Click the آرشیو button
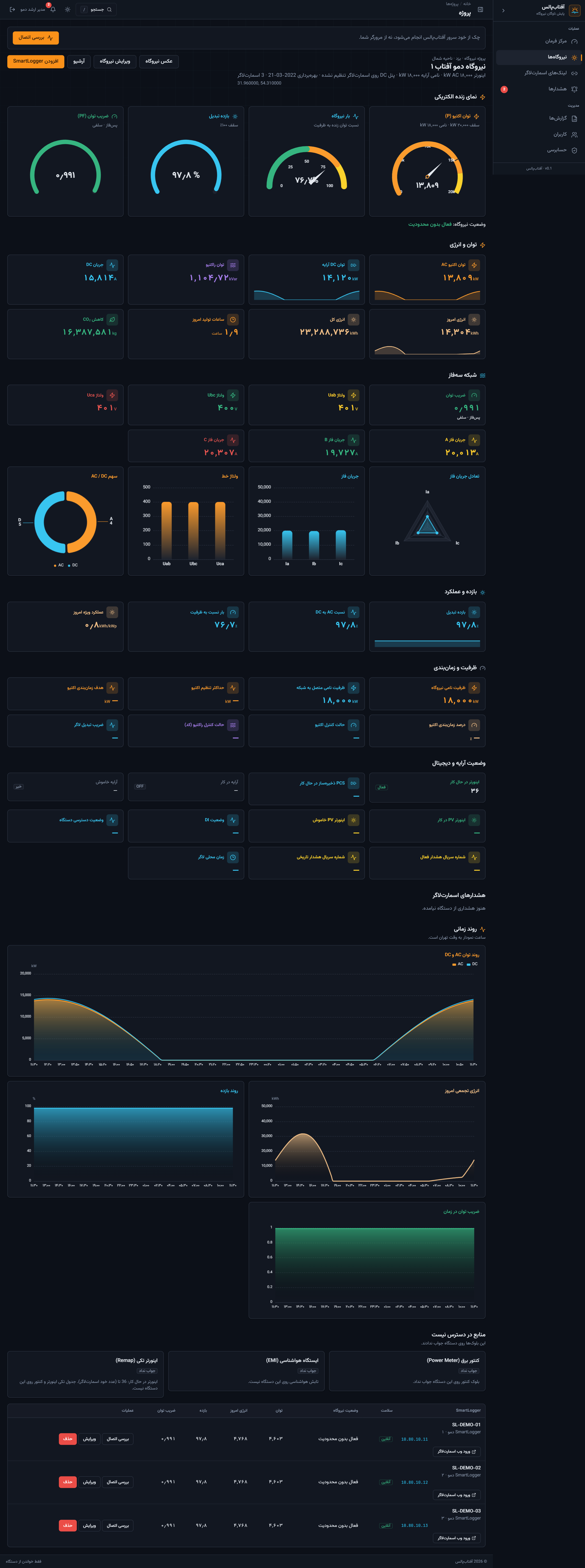The image size is (585, 1568). pyautogui.click(x=79, y=61)
